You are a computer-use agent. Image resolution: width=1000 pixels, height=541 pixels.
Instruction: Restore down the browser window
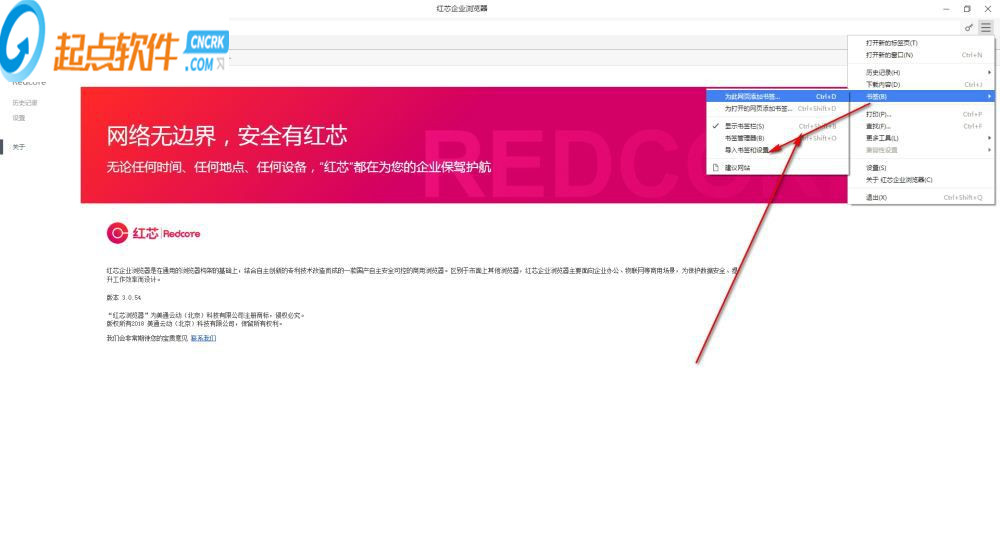tap(967, 9)
